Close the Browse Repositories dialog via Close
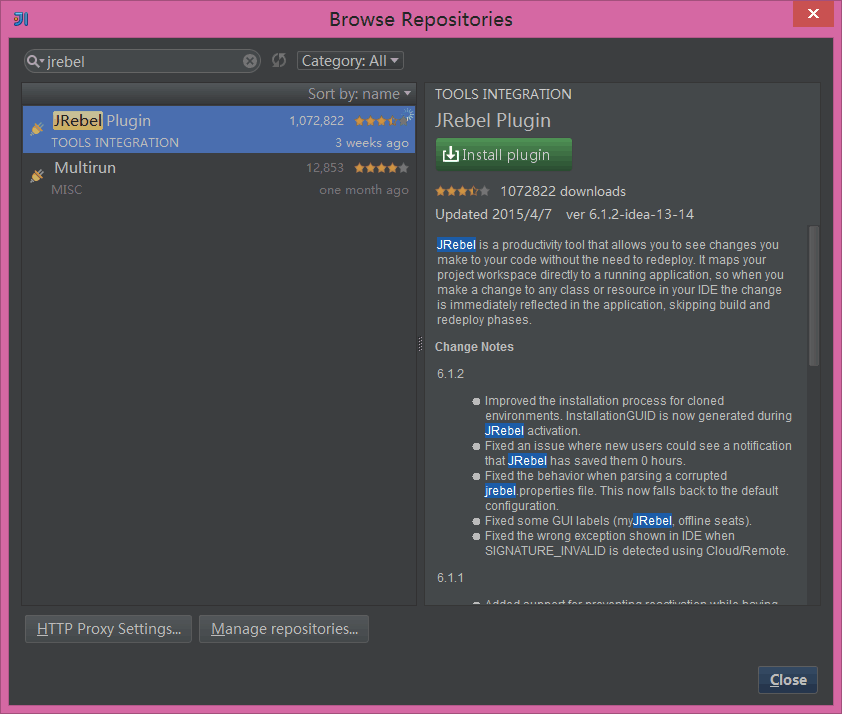Screen dimensions: 842x714 788,680
